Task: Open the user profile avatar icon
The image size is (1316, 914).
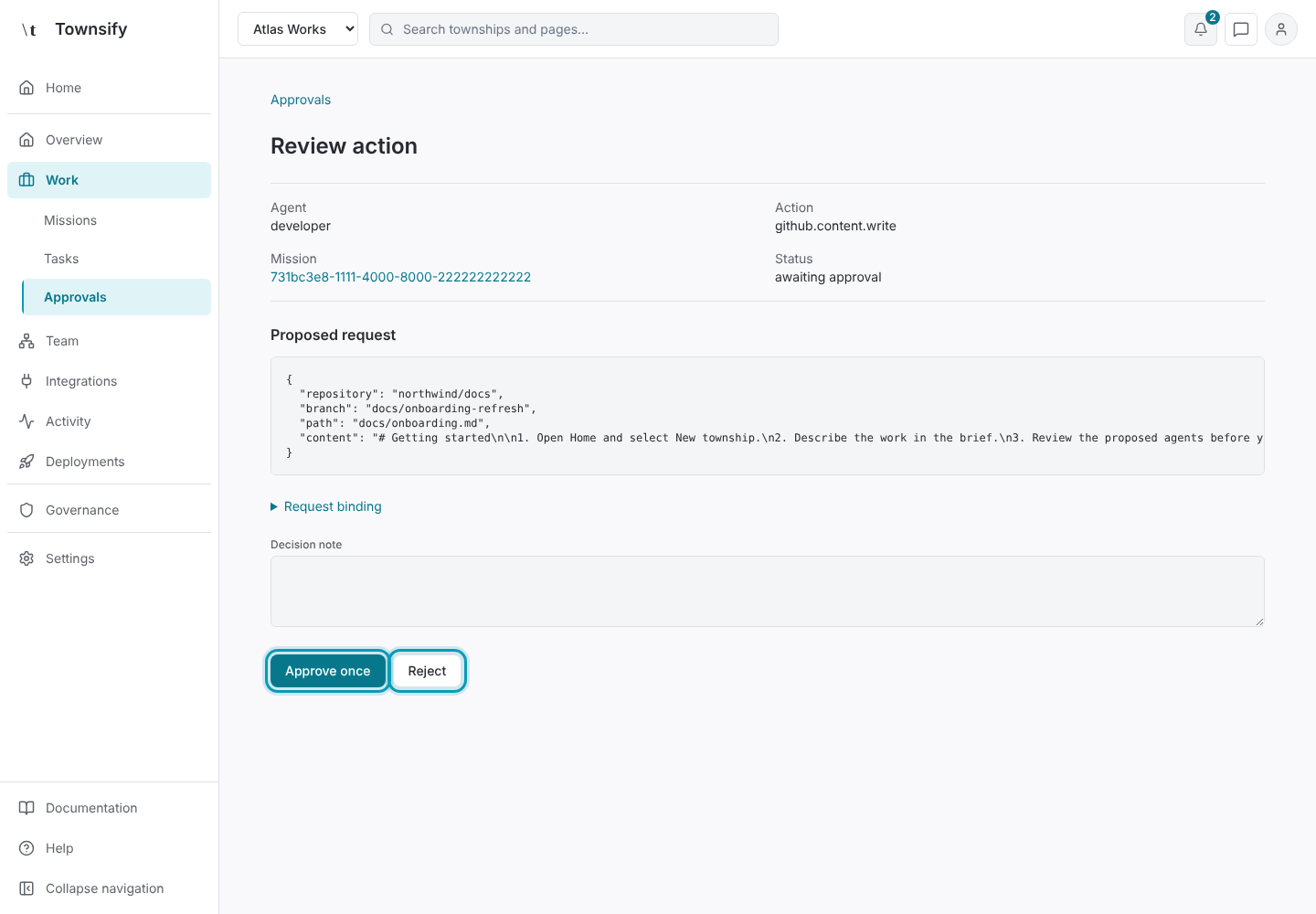Action: (1281, 29)
